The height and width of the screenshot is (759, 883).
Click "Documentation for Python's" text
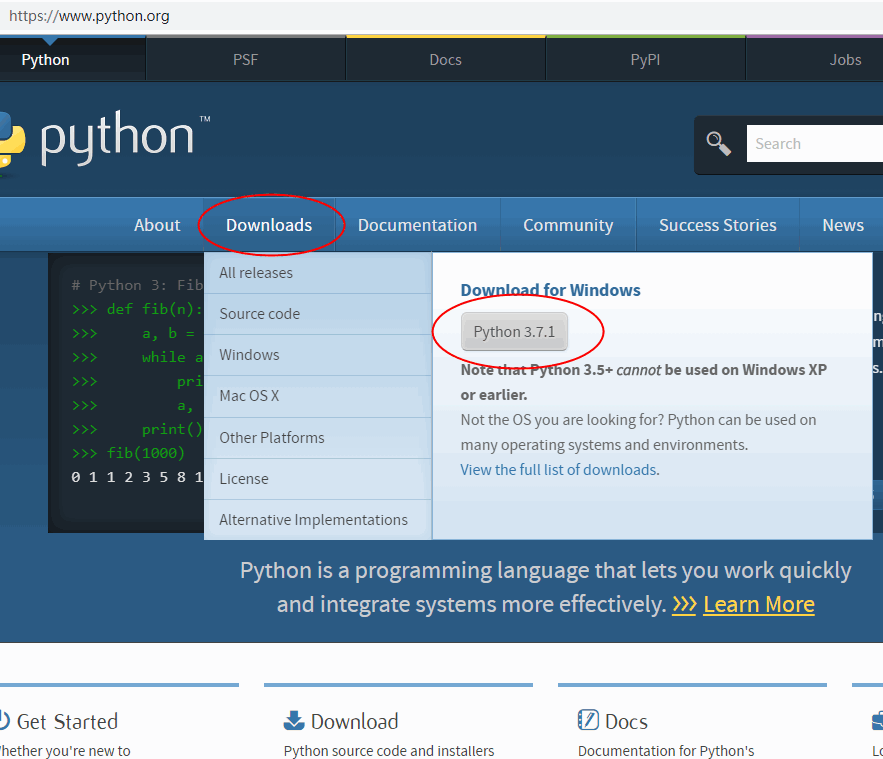click(666, 751)
